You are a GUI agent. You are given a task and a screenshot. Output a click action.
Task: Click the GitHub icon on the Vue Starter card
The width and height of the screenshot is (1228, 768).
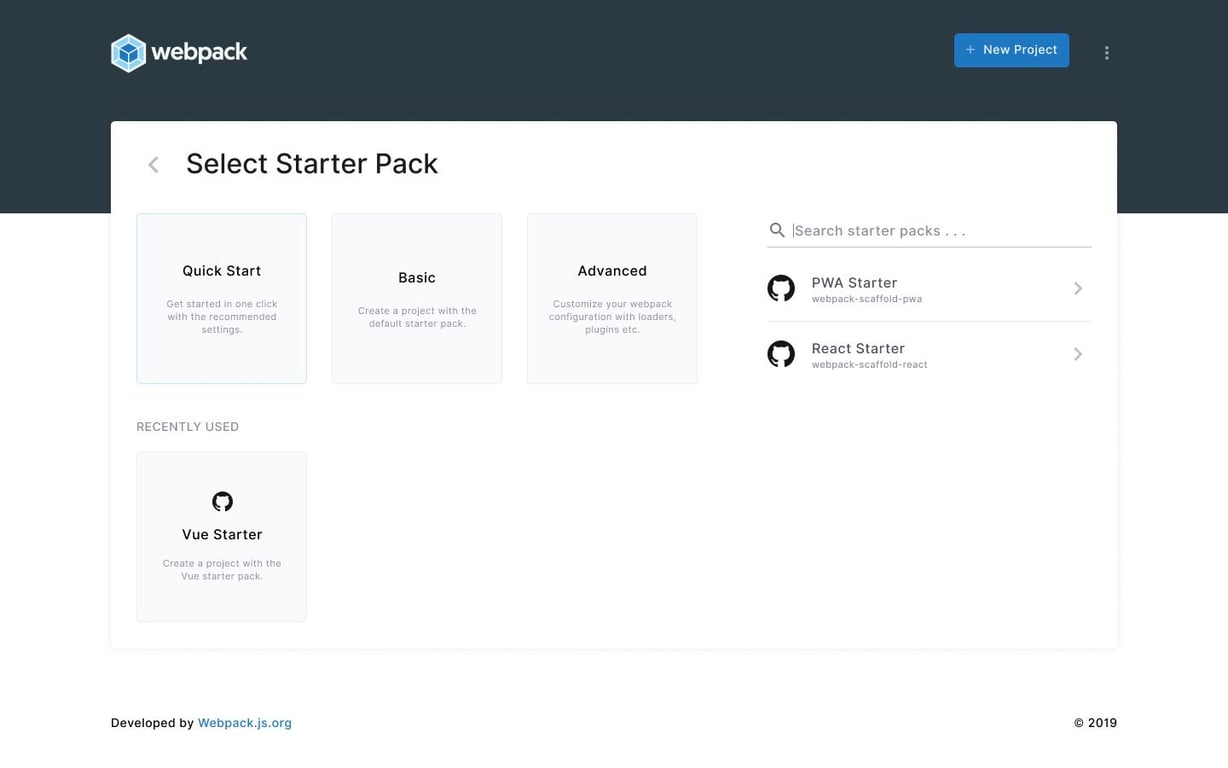point(221,501)
